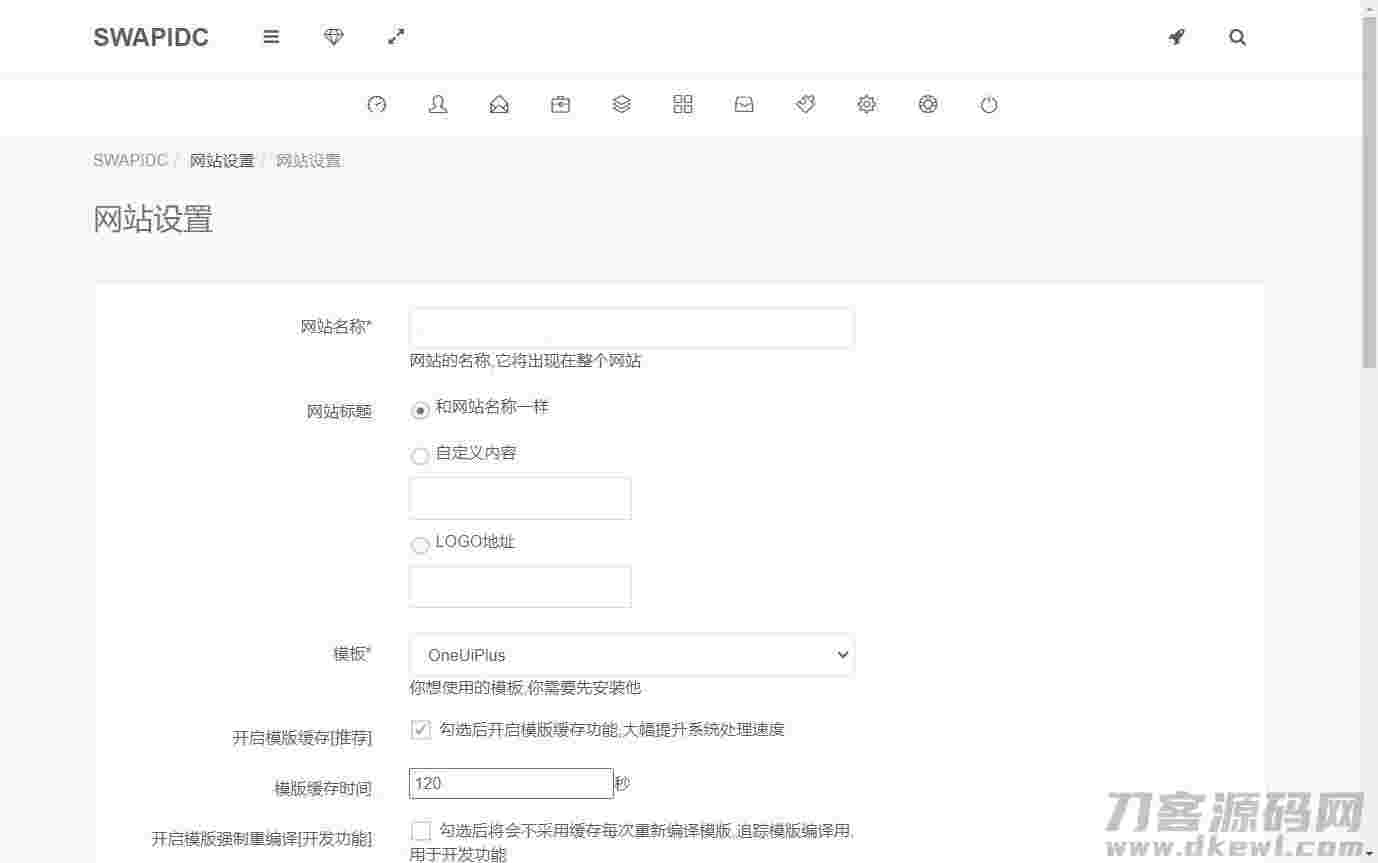The width and height of the screenshot is (1378, 863).
Task: Click the SWAPIDC logo link
Action: point(151,37)
